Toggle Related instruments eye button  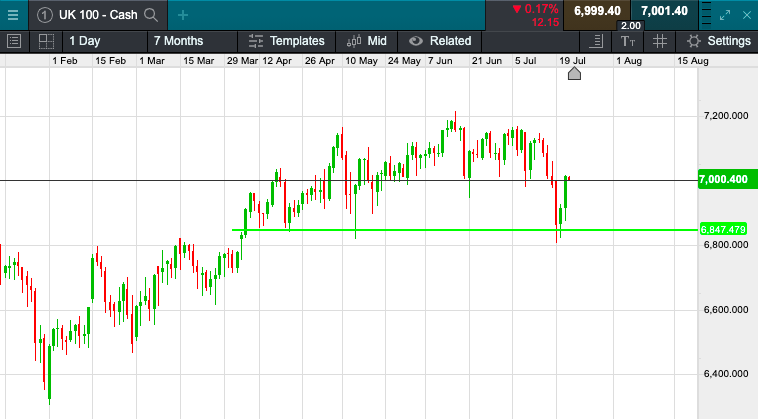[x=439, y=41]
